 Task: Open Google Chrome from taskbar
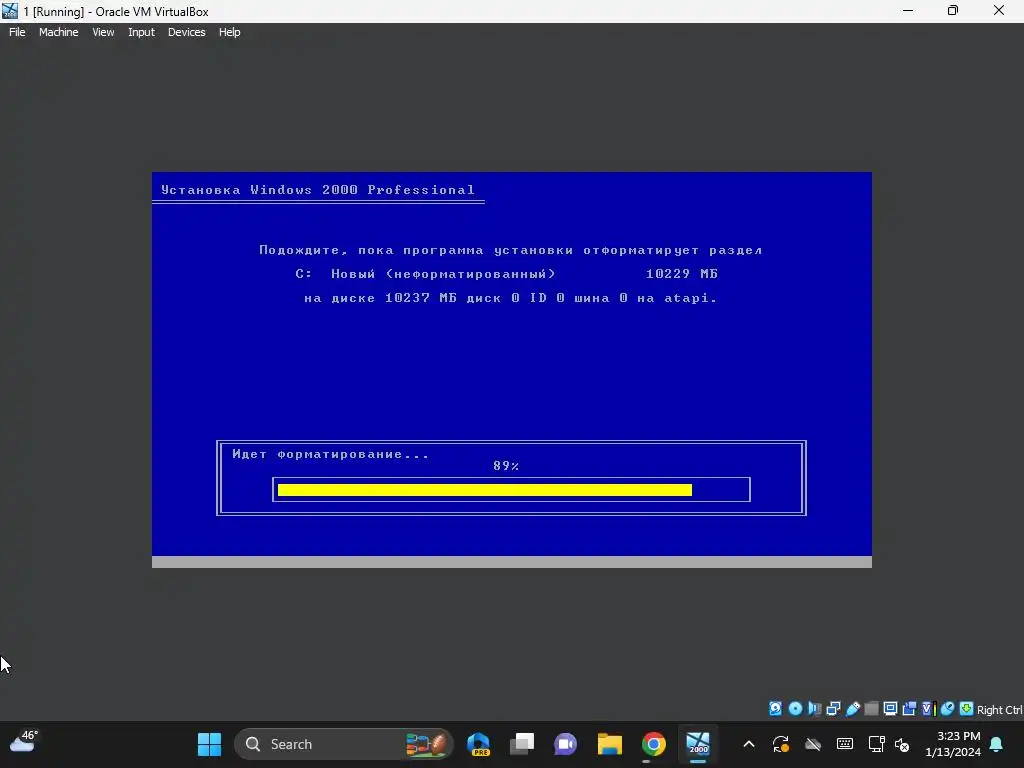coord(654,744)
